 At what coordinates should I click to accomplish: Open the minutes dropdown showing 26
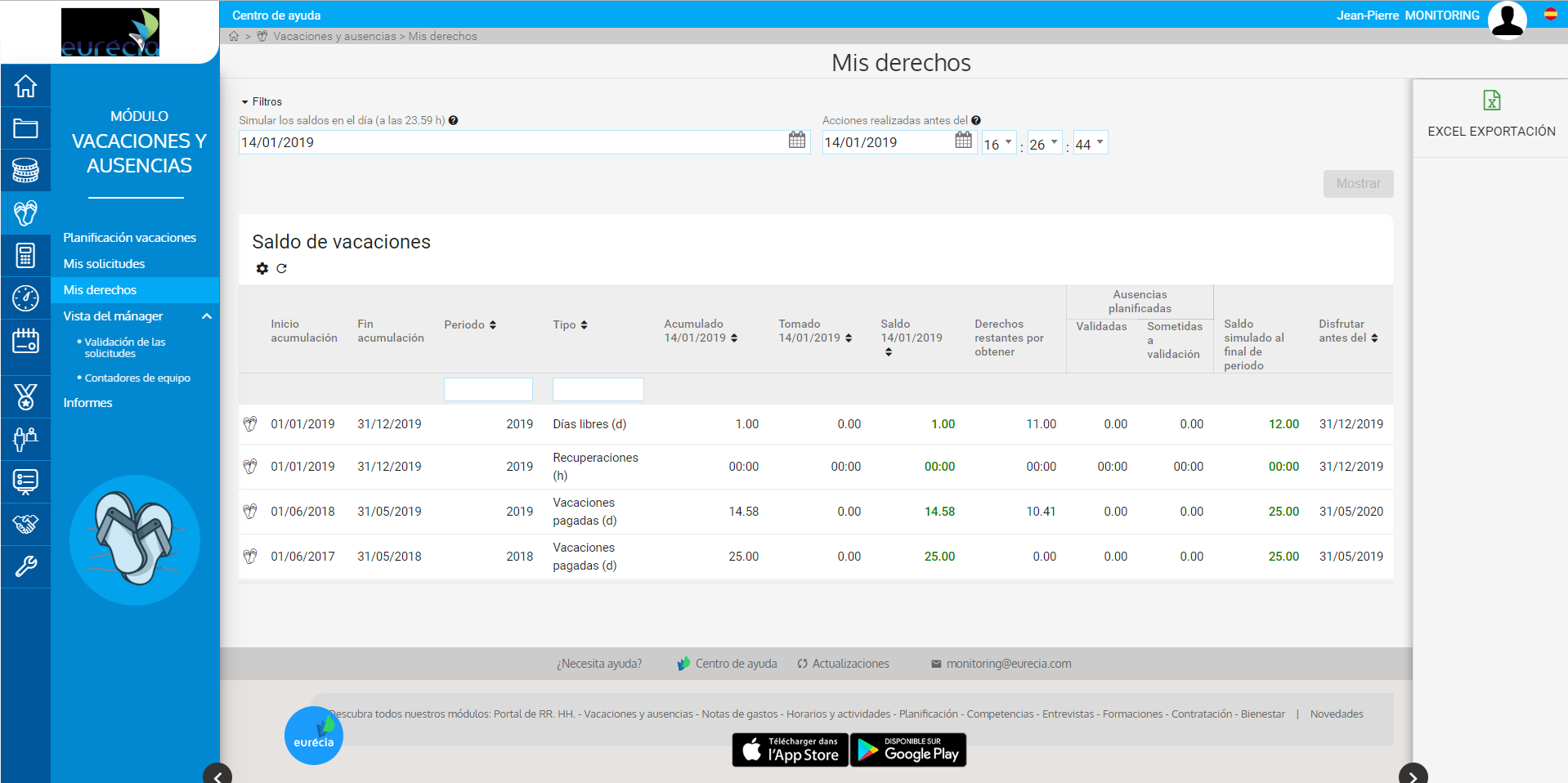click(1045, 143)
